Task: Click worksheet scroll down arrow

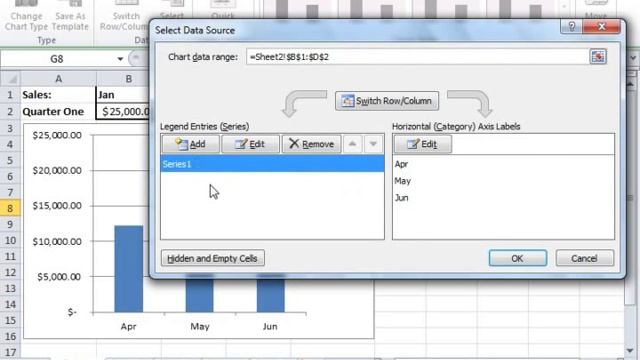Action: tap(631, 351)
